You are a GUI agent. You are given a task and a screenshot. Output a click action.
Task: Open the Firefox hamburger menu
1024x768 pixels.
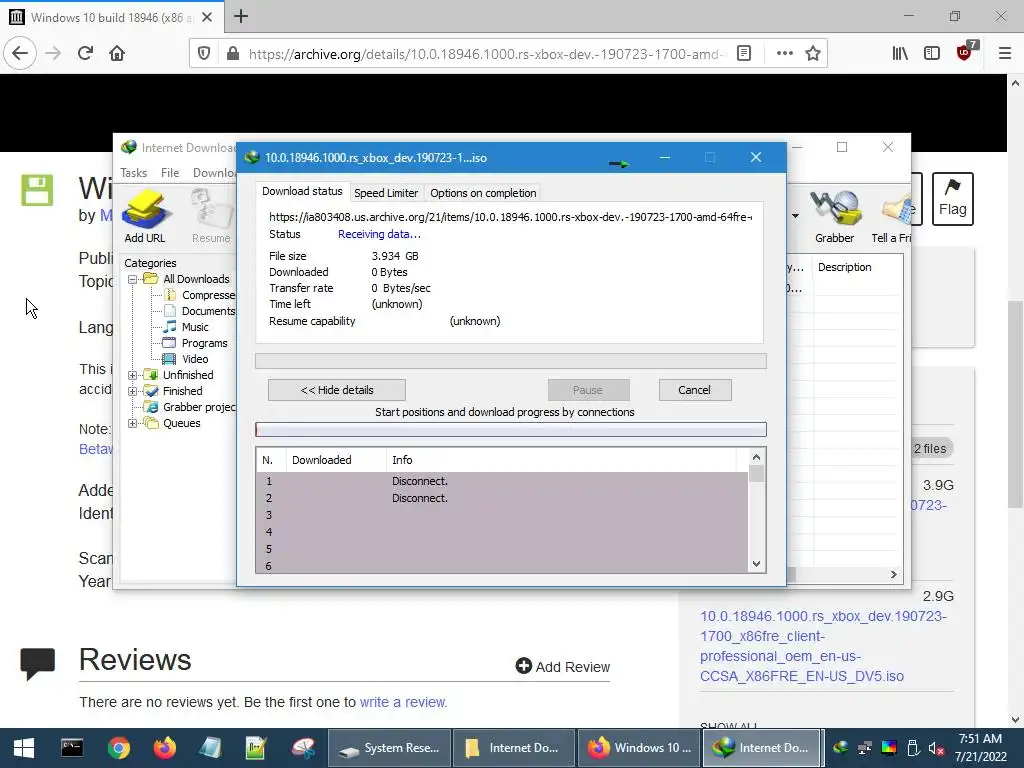point(1004,54)
